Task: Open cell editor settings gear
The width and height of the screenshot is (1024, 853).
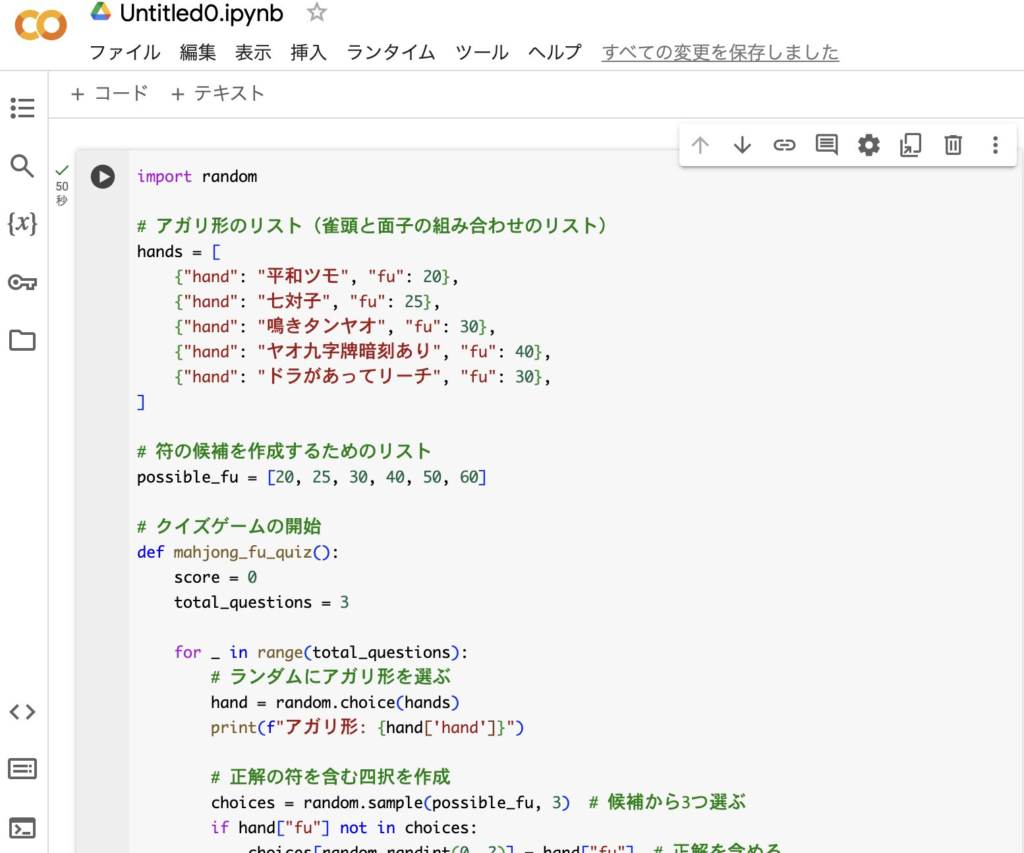Action: [x=869, y=145]
